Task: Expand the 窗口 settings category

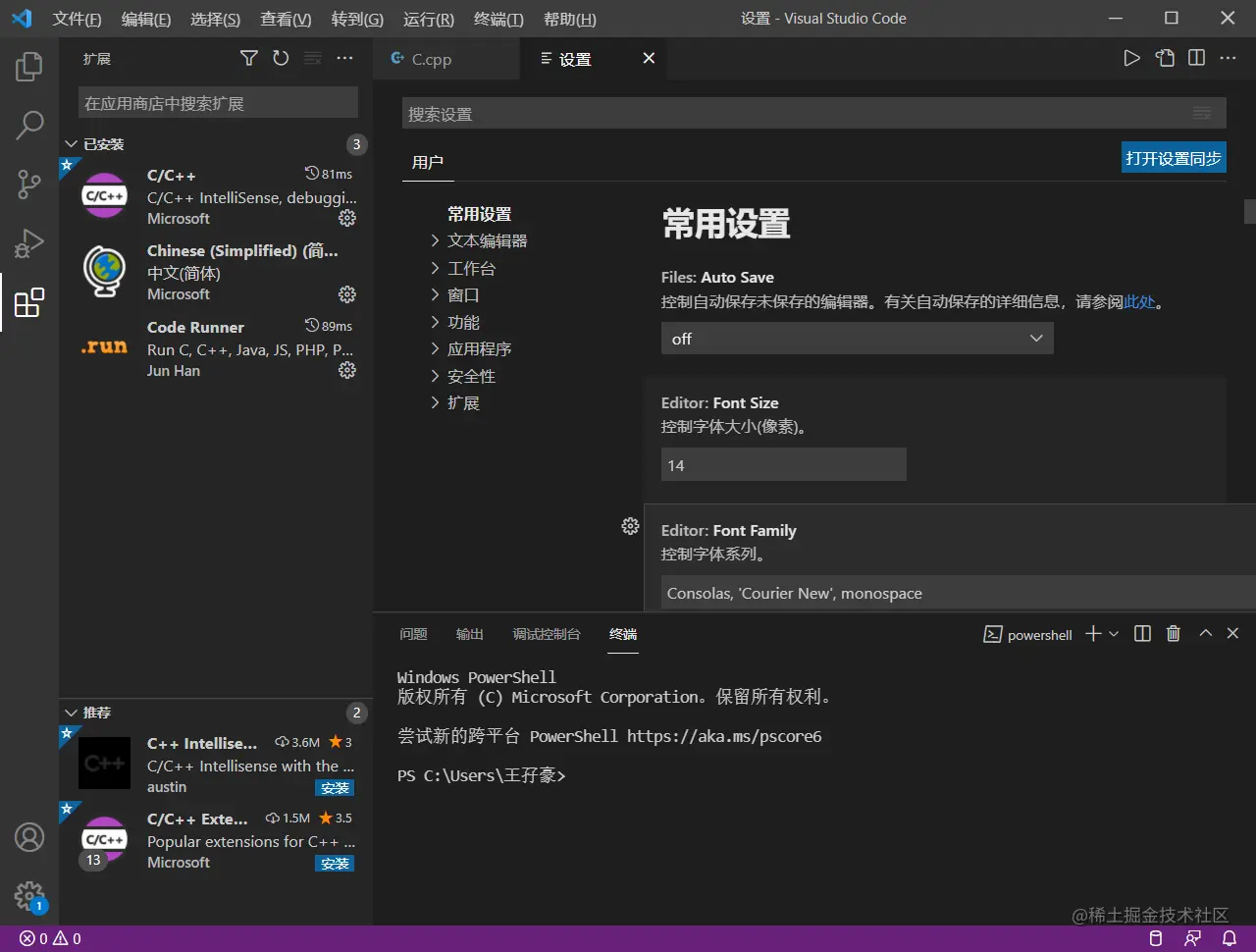Action: 435,294
